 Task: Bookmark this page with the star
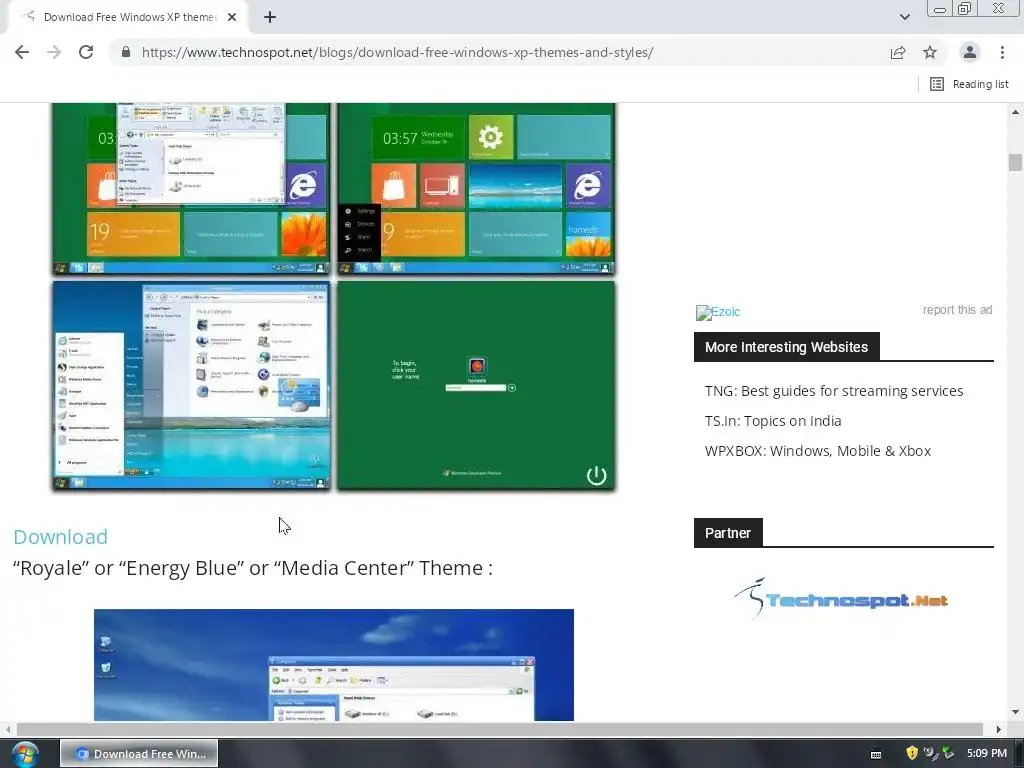930,52
